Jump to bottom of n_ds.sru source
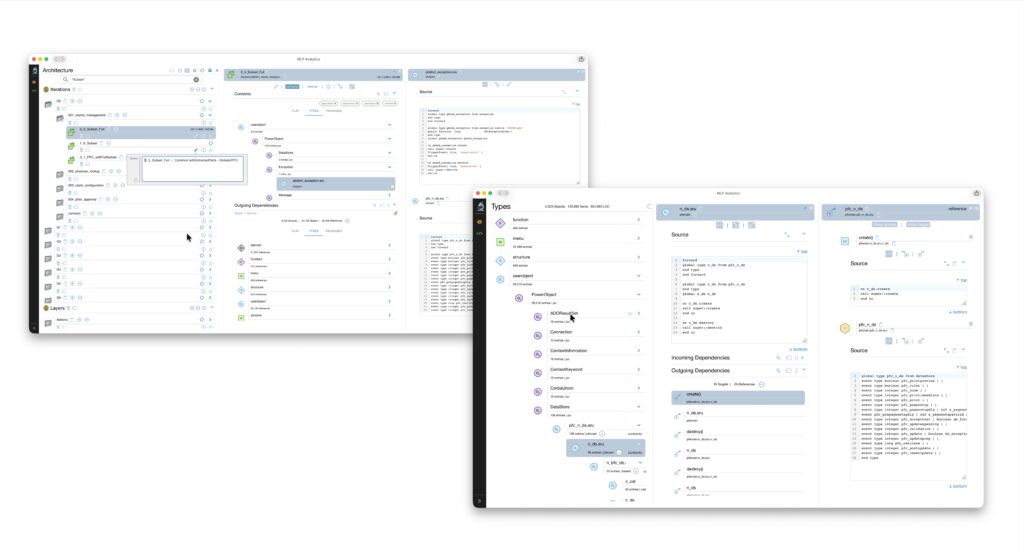 [x=797, y=350]
